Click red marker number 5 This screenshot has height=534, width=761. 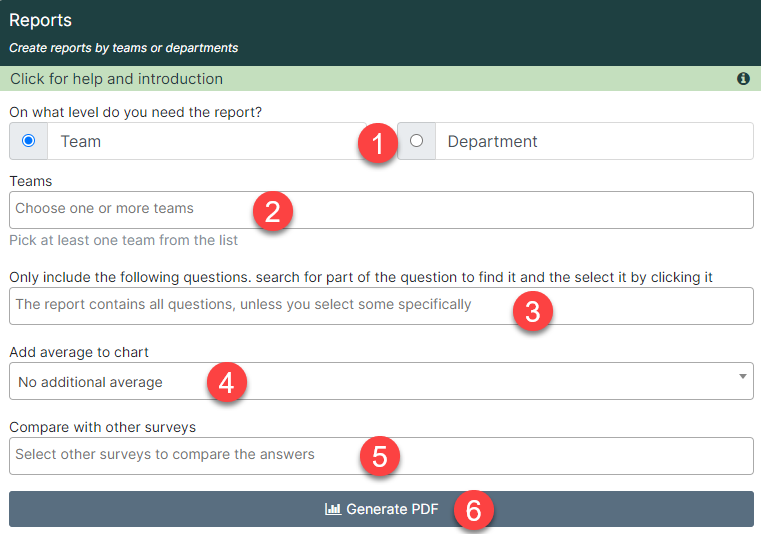pyautogui.click(x=380, y=456)
